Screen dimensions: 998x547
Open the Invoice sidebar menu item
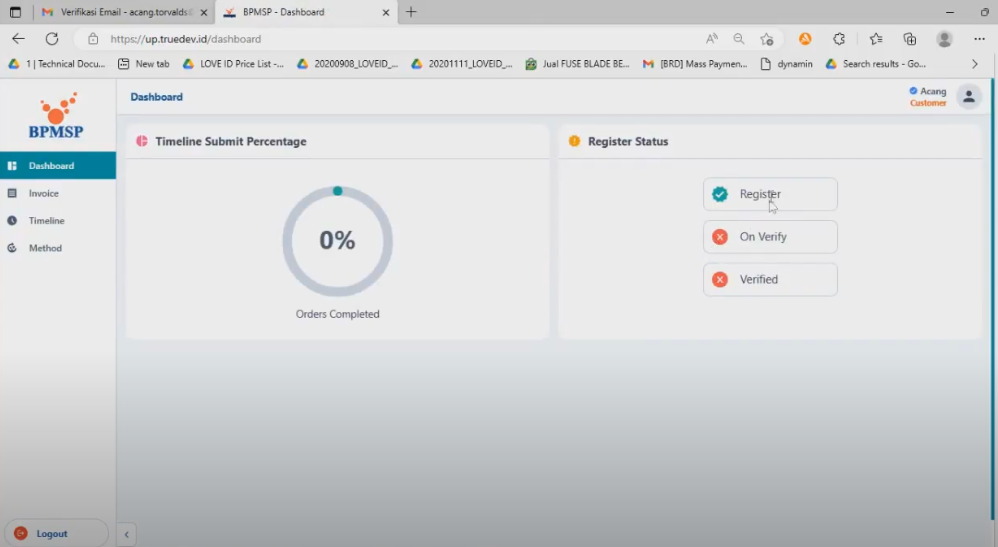tap(43, 193)
